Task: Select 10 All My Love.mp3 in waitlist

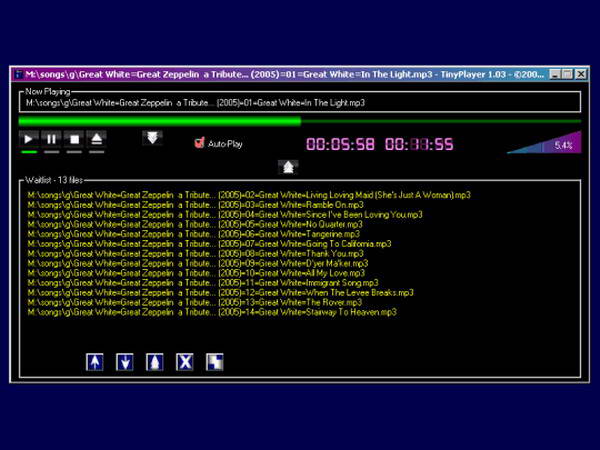Action: (x=196, y=273)
